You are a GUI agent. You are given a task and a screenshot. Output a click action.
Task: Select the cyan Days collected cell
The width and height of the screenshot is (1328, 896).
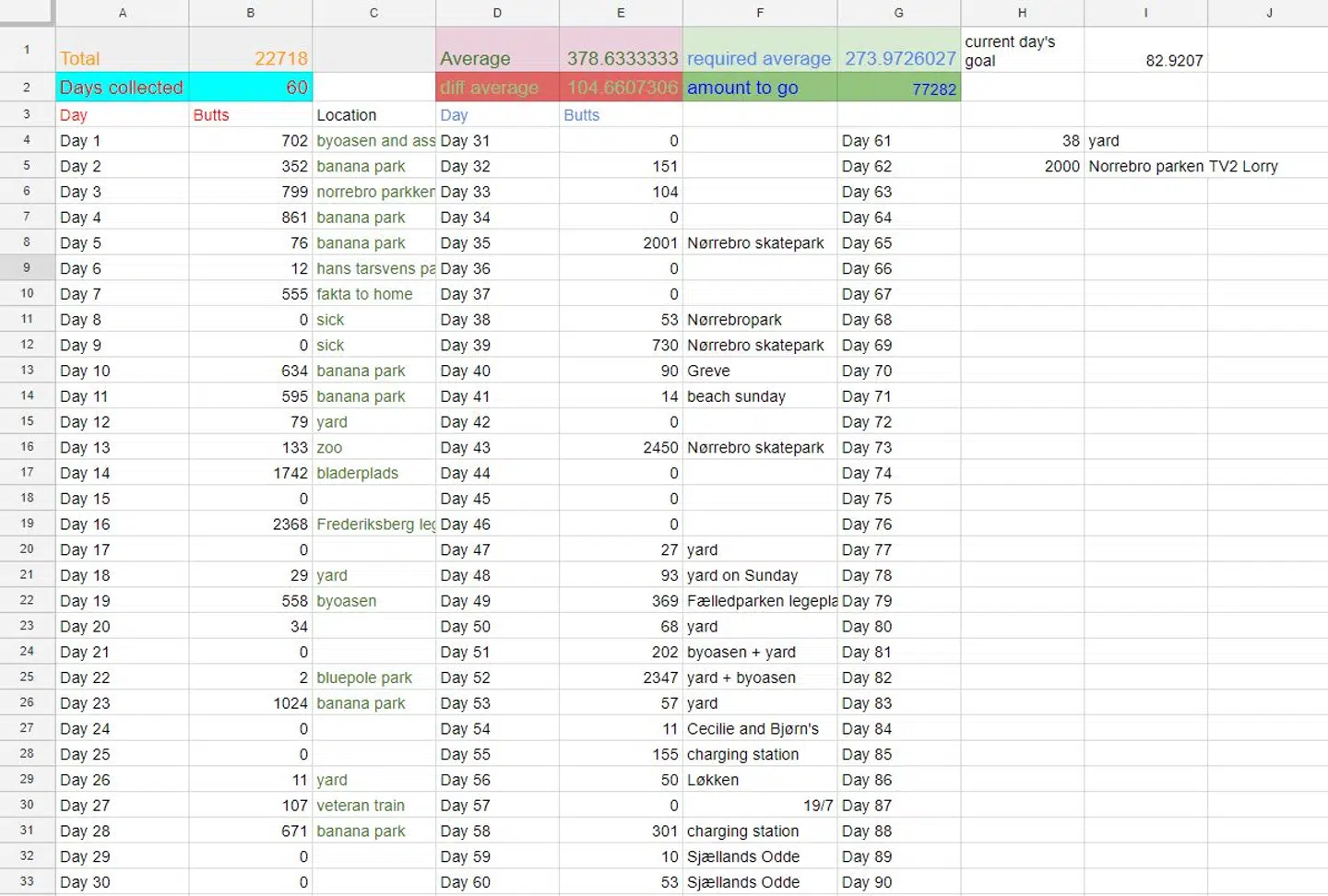click(x=122, y=88)
